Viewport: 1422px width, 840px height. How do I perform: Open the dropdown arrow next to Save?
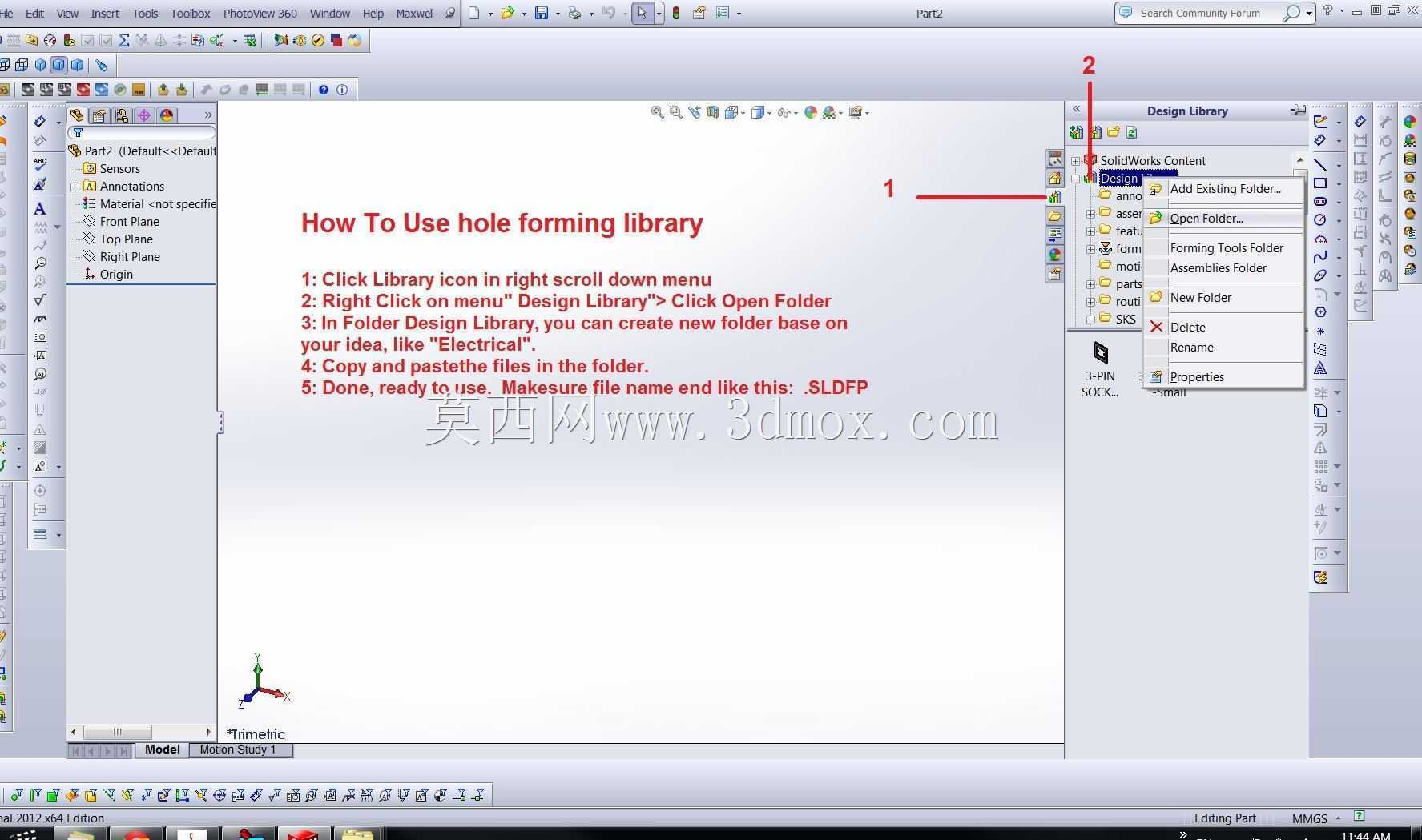click(557, 14)
